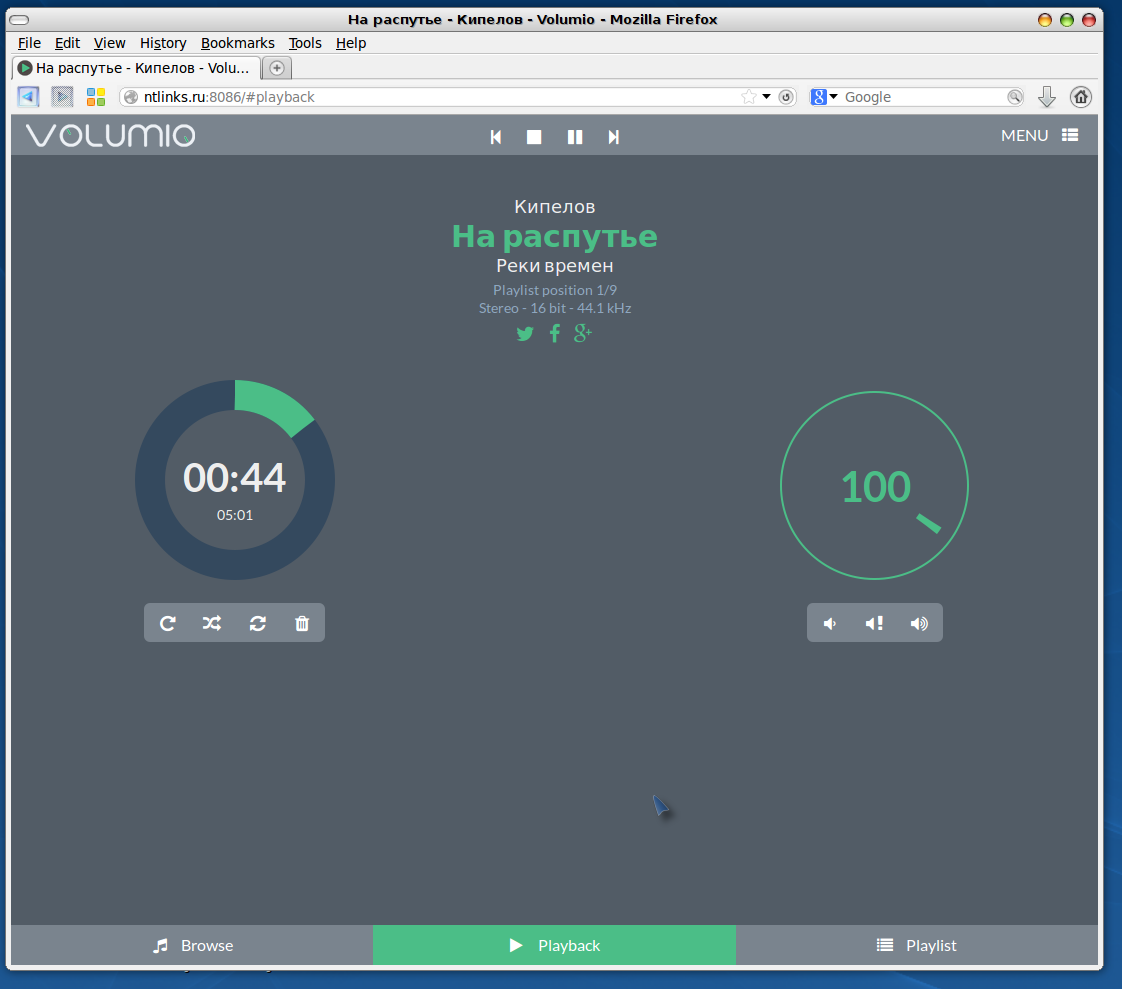The image size is (1122, 989).
Task: Open the Browse tab
Action: (x=192, y=945)
